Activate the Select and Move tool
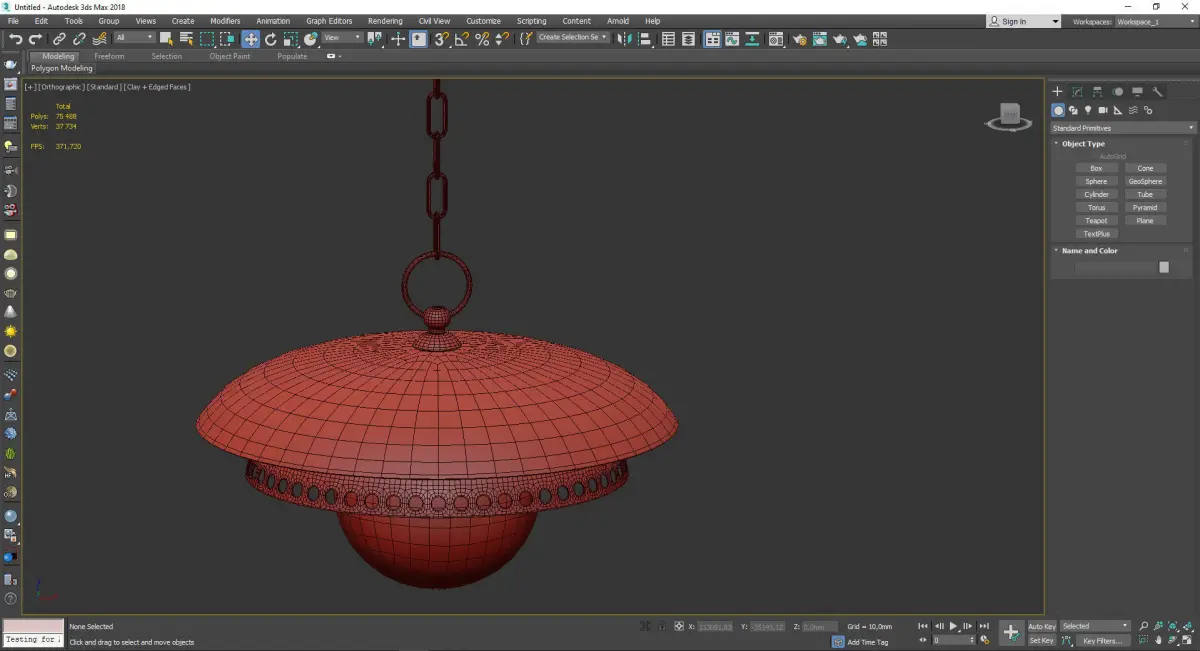The image size is (1200, 651). [x=250, y=39]
